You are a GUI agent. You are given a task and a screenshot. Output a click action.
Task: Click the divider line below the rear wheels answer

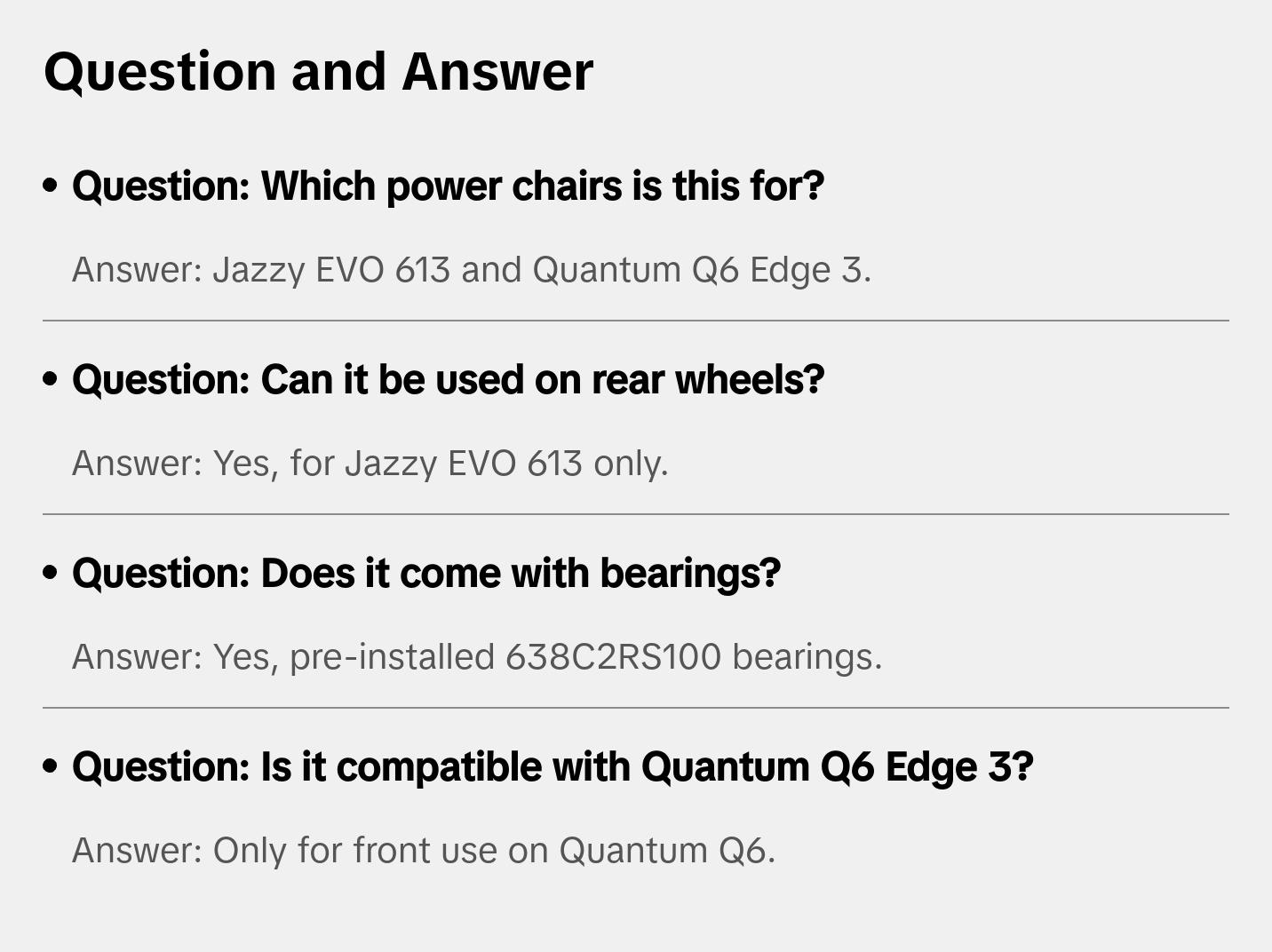pyautogui.click(x=636, y=513)
